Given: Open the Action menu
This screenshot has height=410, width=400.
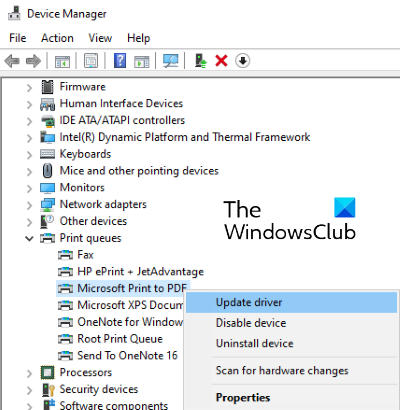Looking at the screenshot, I should coord(57,38).
